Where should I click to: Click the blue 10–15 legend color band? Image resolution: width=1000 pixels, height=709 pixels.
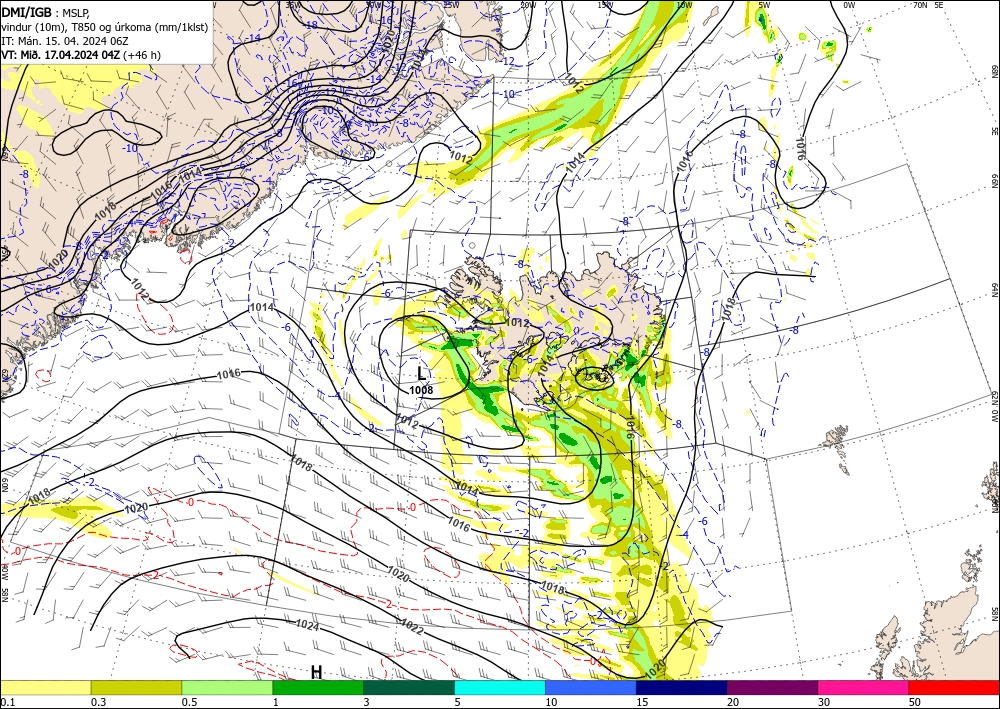(591, 687)
